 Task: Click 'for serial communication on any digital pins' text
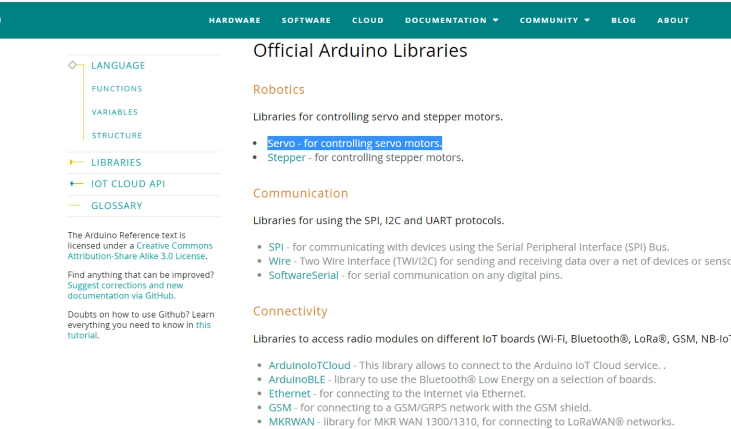click(455, 275)
